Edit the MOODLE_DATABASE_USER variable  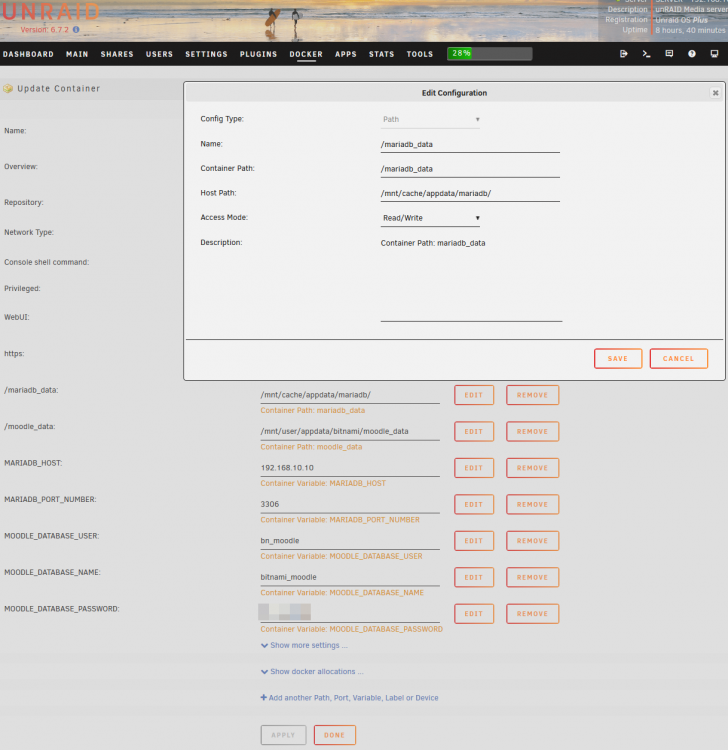(x=474, y=541)
